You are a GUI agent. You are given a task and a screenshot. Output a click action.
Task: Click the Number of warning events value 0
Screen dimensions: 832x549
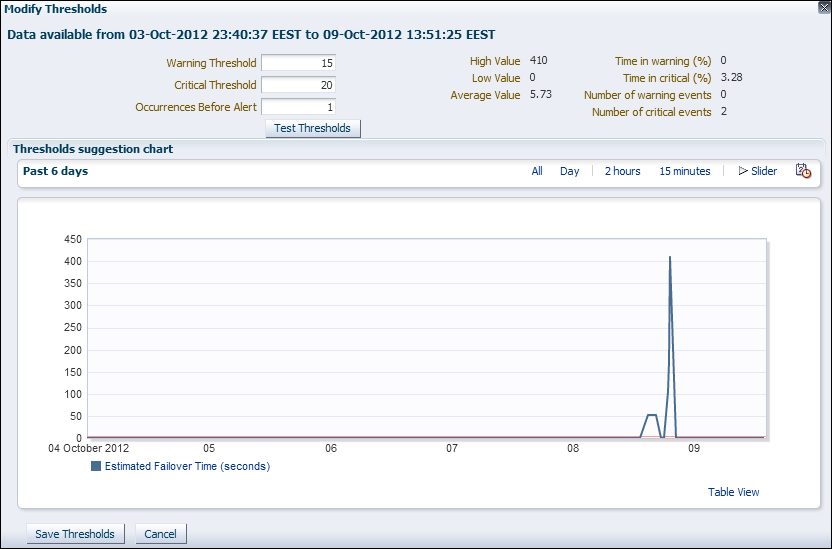[723, 94]
